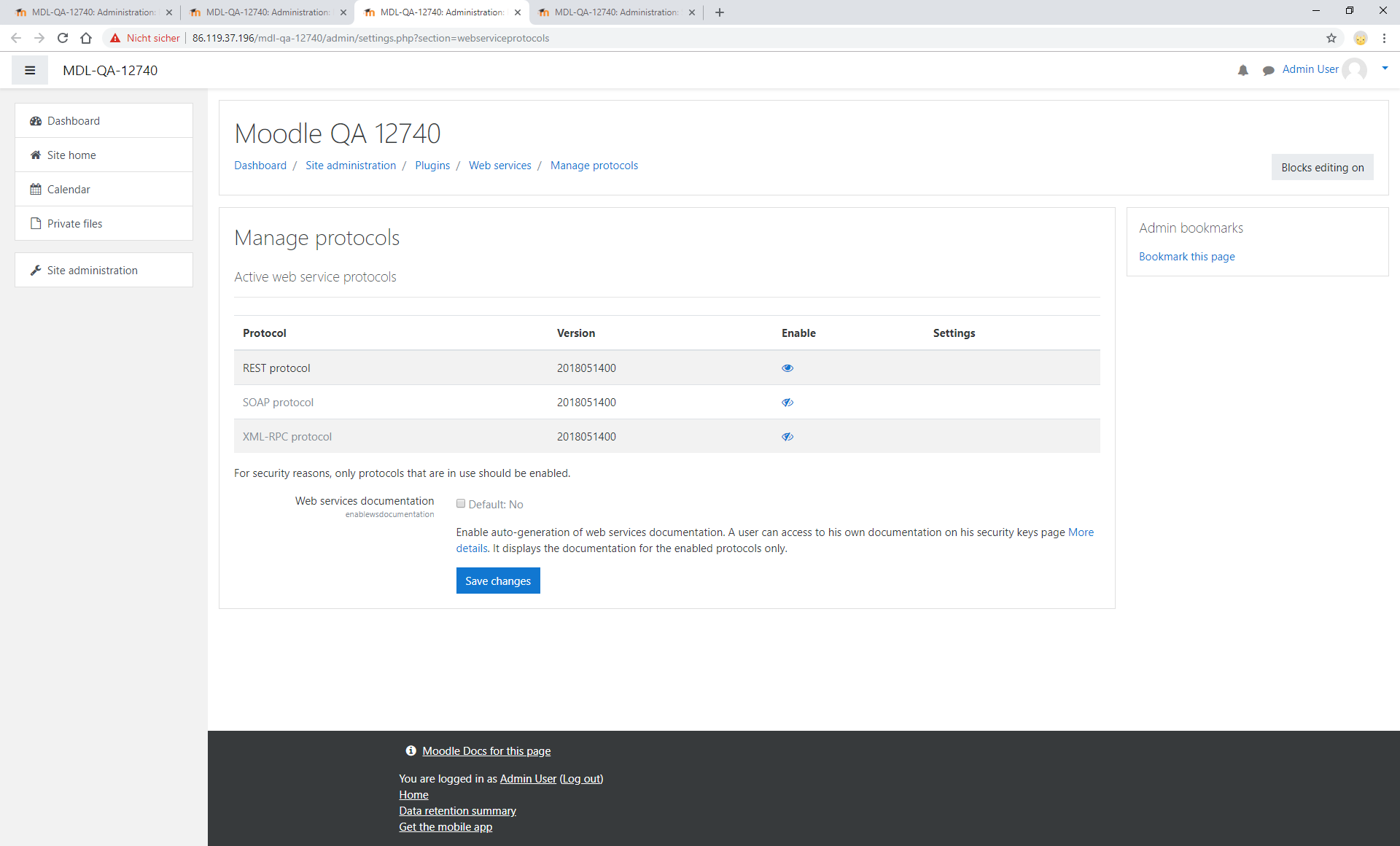Click the Admin User footer link
Image resolution: width=1400 pixels, height=846 pixels.
[528, 779]
